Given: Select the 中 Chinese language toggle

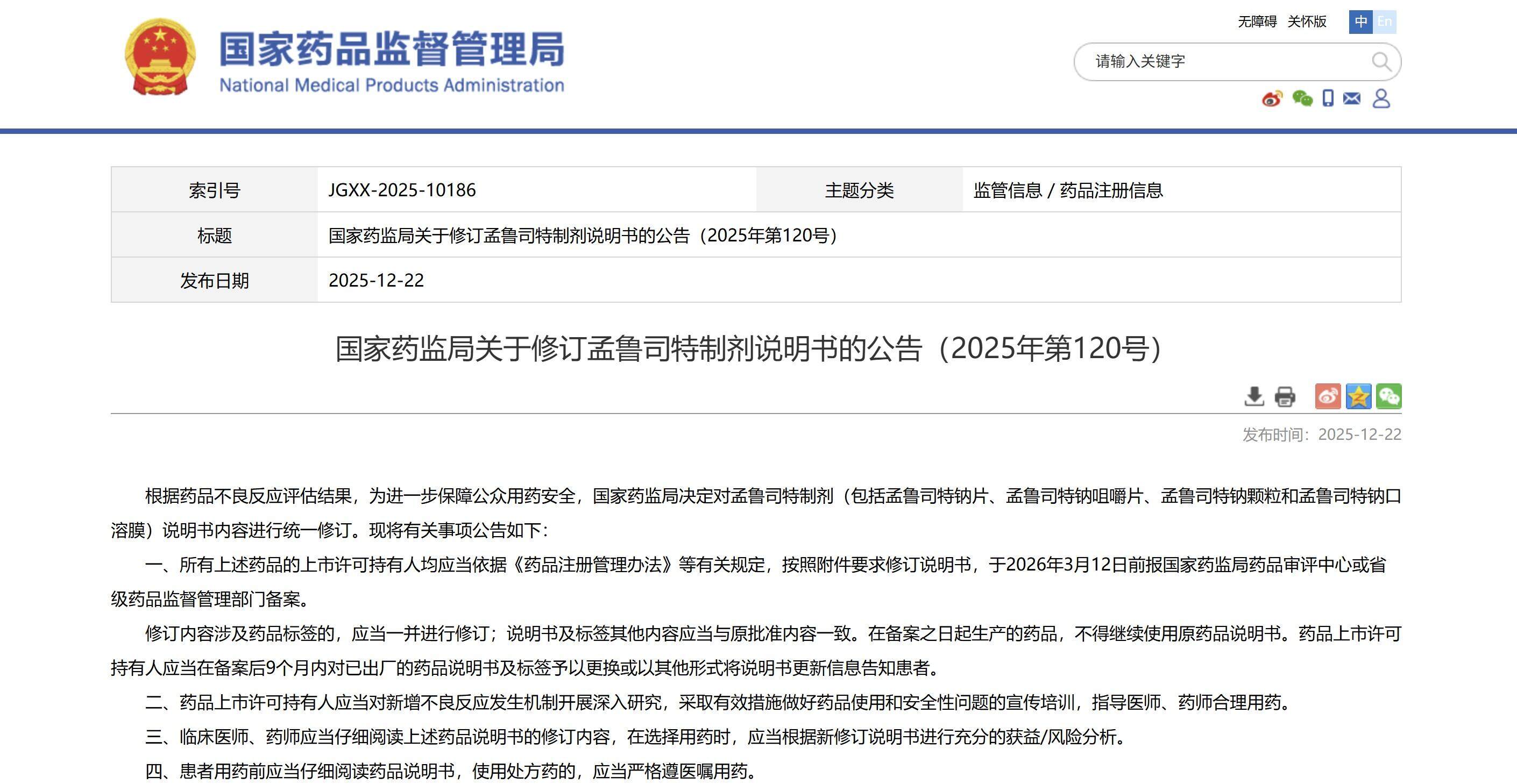Looking at the screenshot, I should [1360, 23].
